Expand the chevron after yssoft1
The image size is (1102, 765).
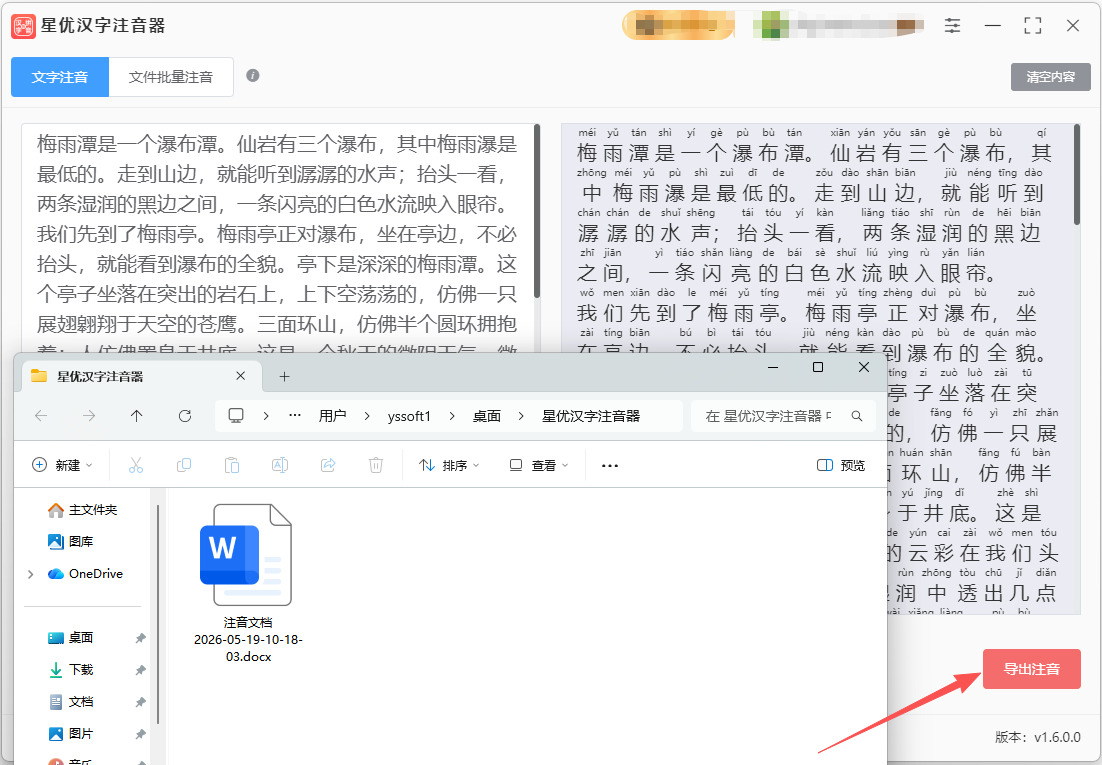(x=452, y=416)
